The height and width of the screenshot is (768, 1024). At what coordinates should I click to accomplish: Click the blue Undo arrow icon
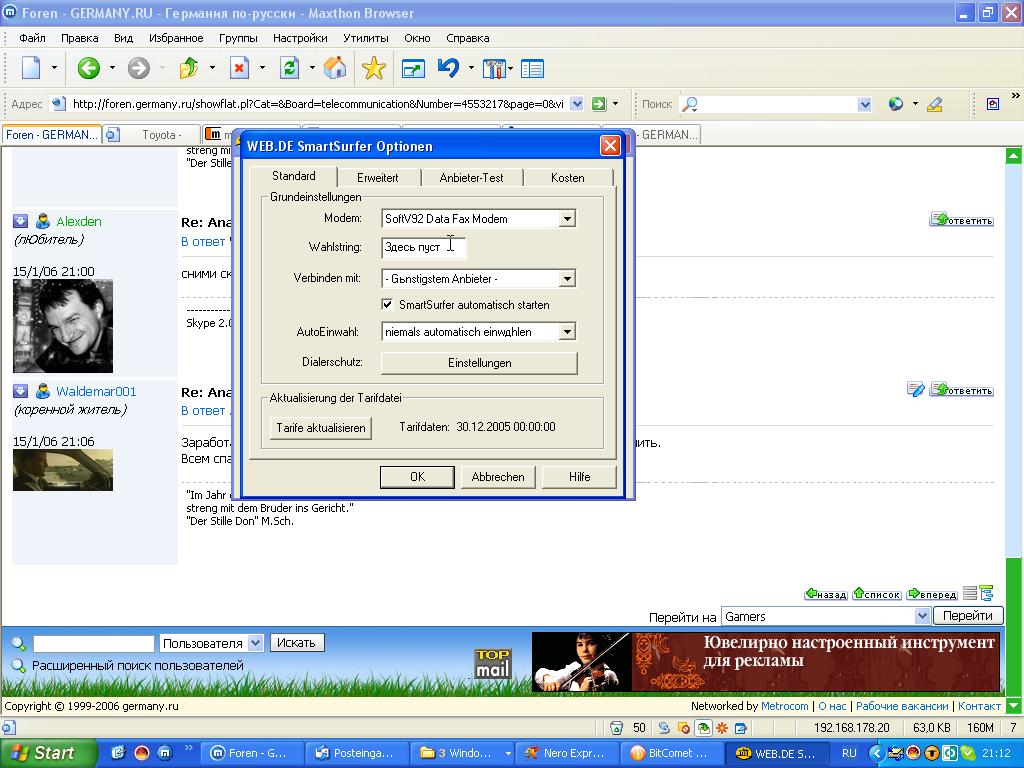(x=448, y=68)
